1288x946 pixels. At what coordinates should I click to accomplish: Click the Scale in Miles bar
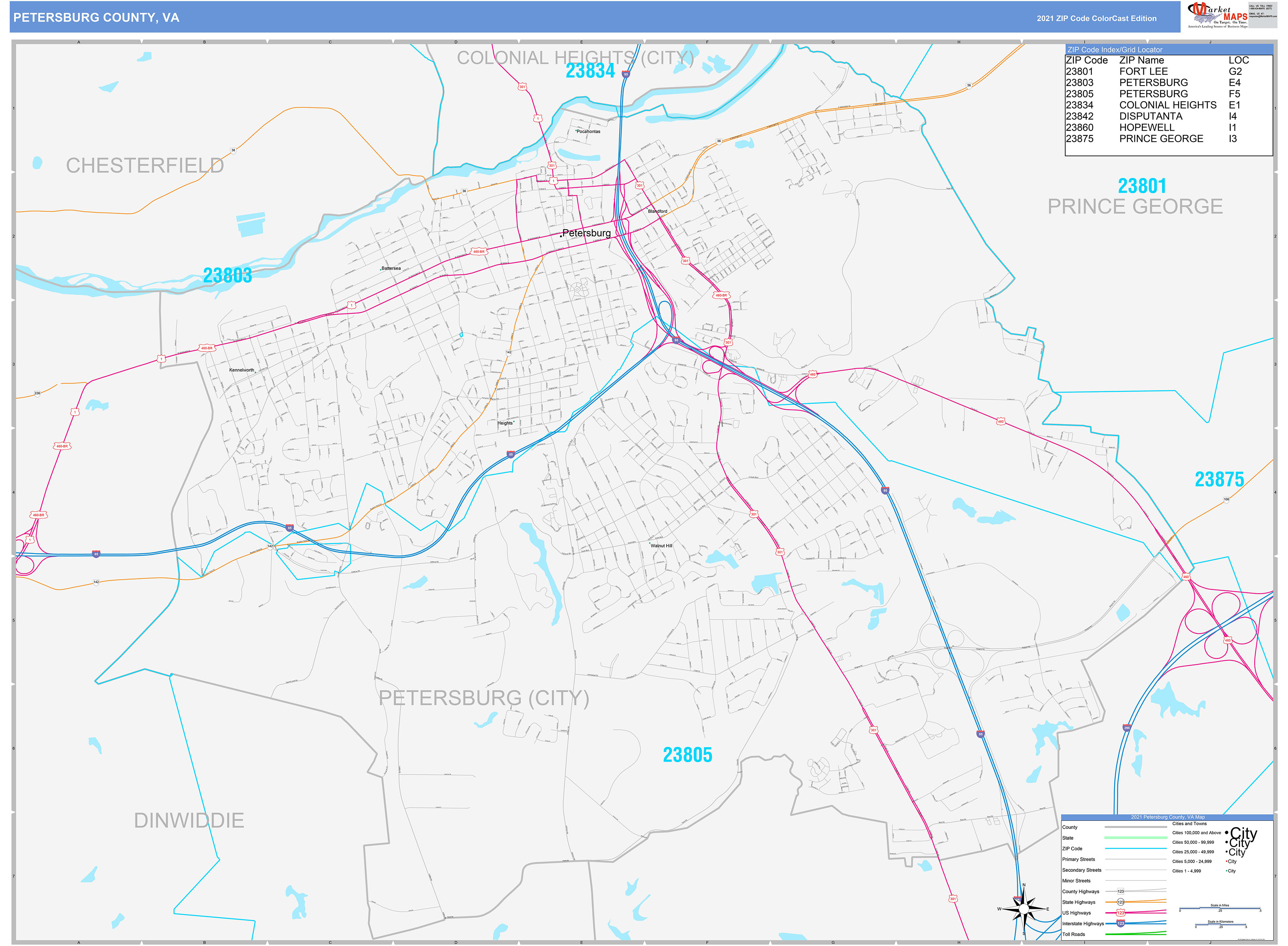(1219, 908)
